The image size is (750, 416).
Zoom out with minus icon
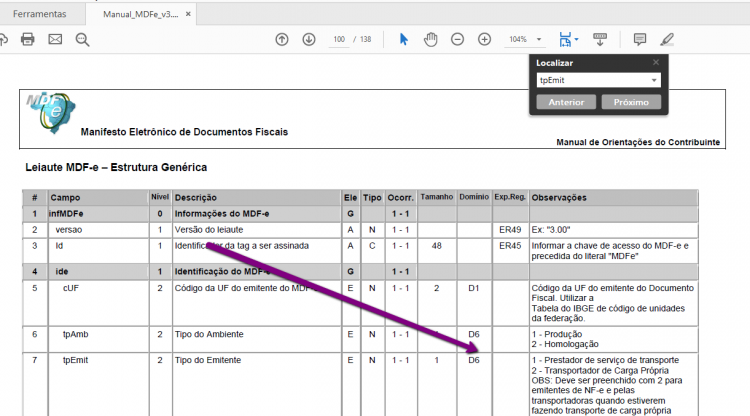click(x=457, y=39)
